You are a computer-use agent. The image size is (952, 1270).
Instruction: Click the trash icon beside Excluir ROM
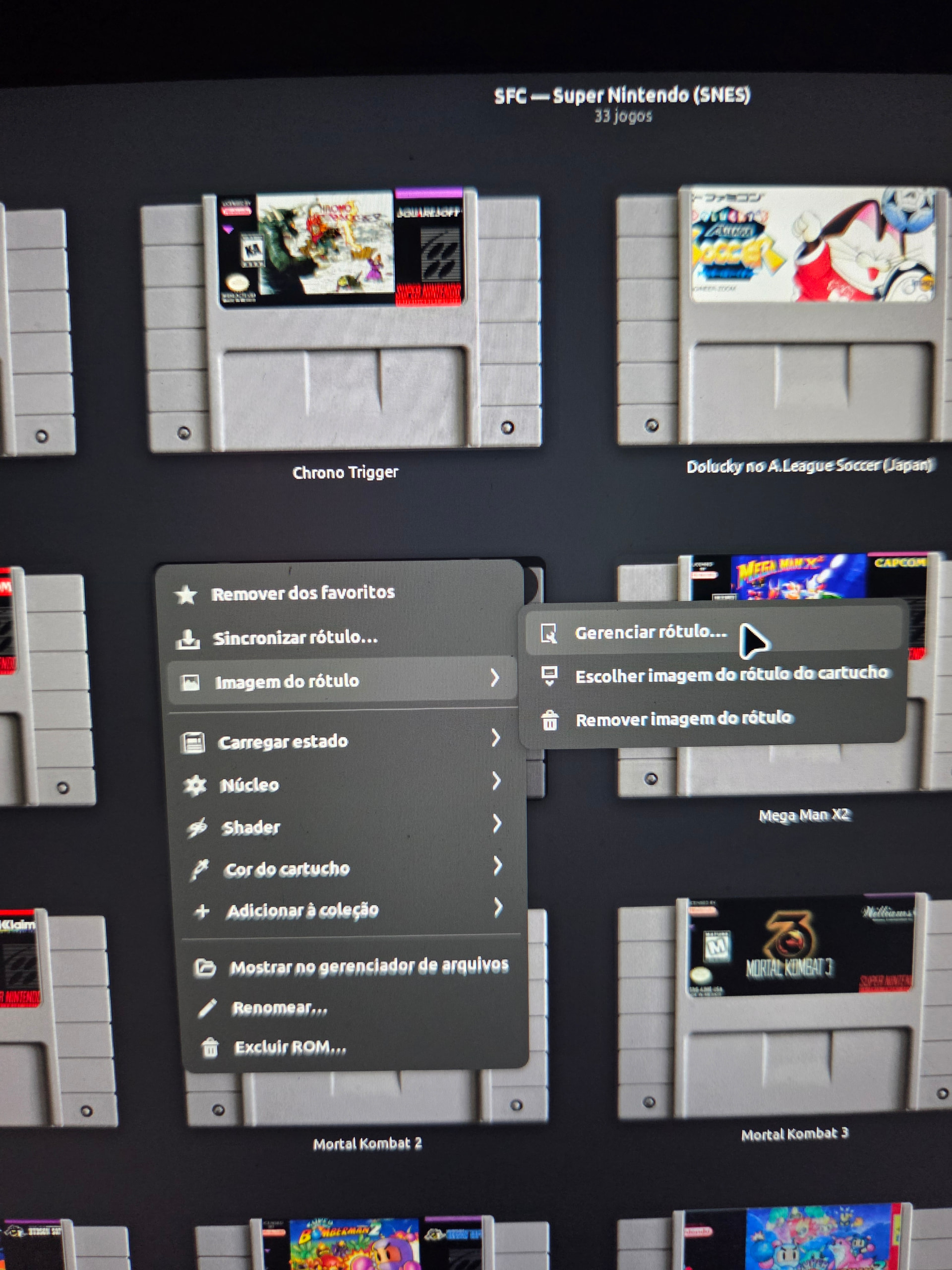[x=210, y=1048]
